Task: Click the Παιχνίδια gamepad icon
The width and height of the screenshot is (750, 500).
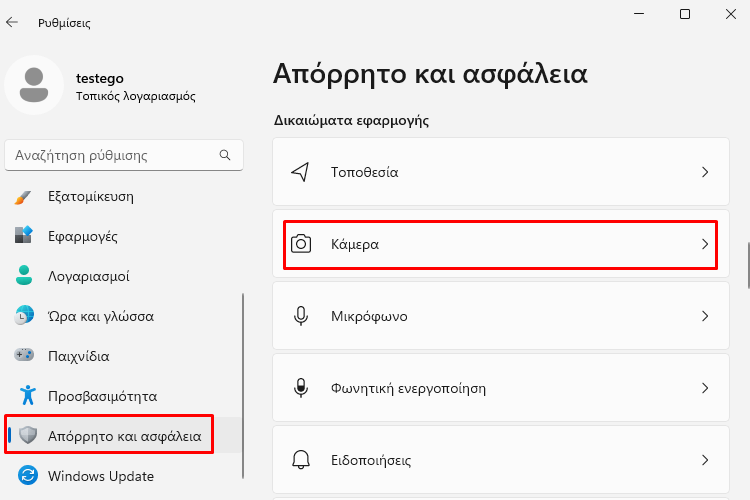Action: [x=24, y=356]
